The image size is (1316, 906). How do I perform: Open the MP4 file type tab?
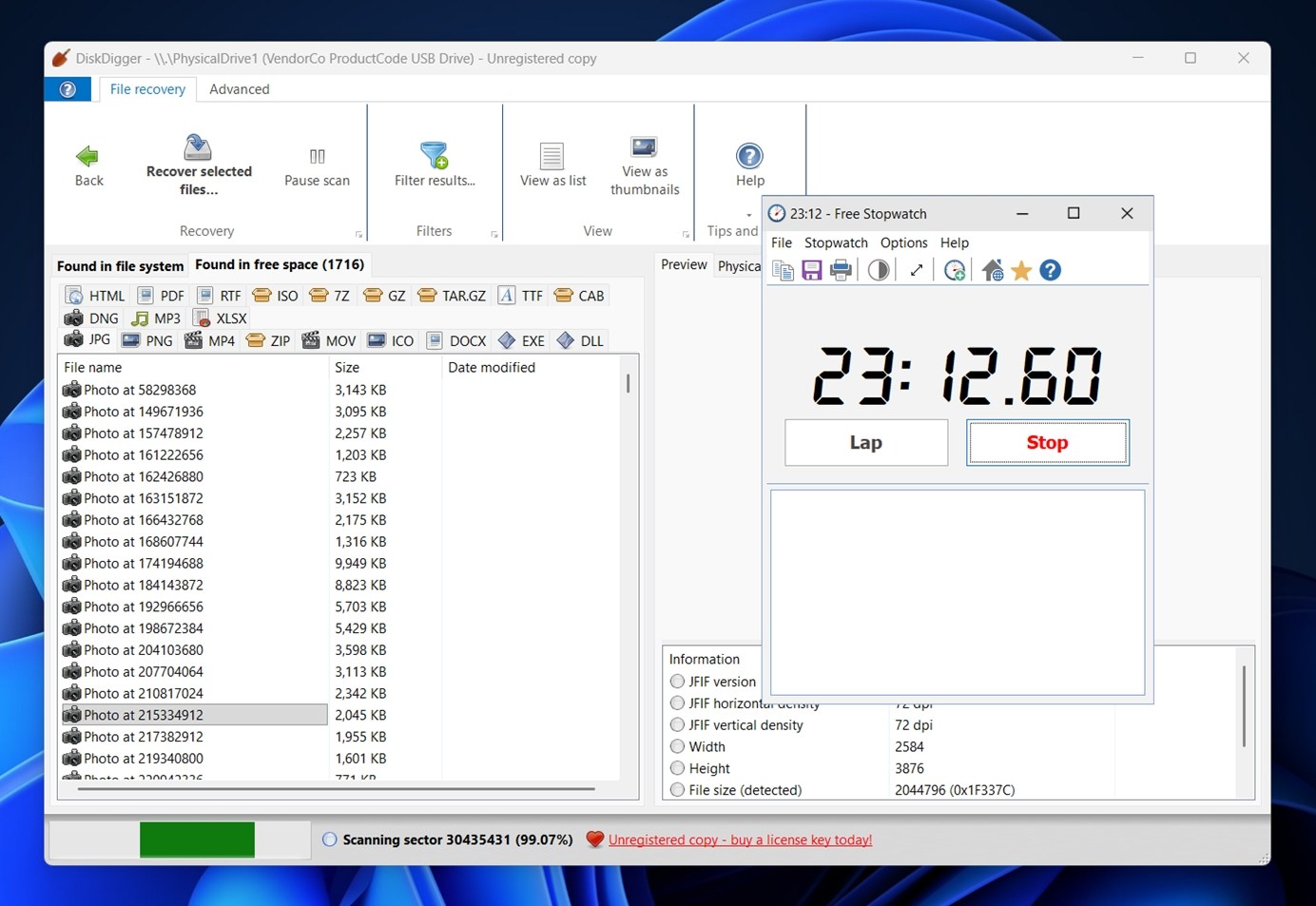coord(210,340)
